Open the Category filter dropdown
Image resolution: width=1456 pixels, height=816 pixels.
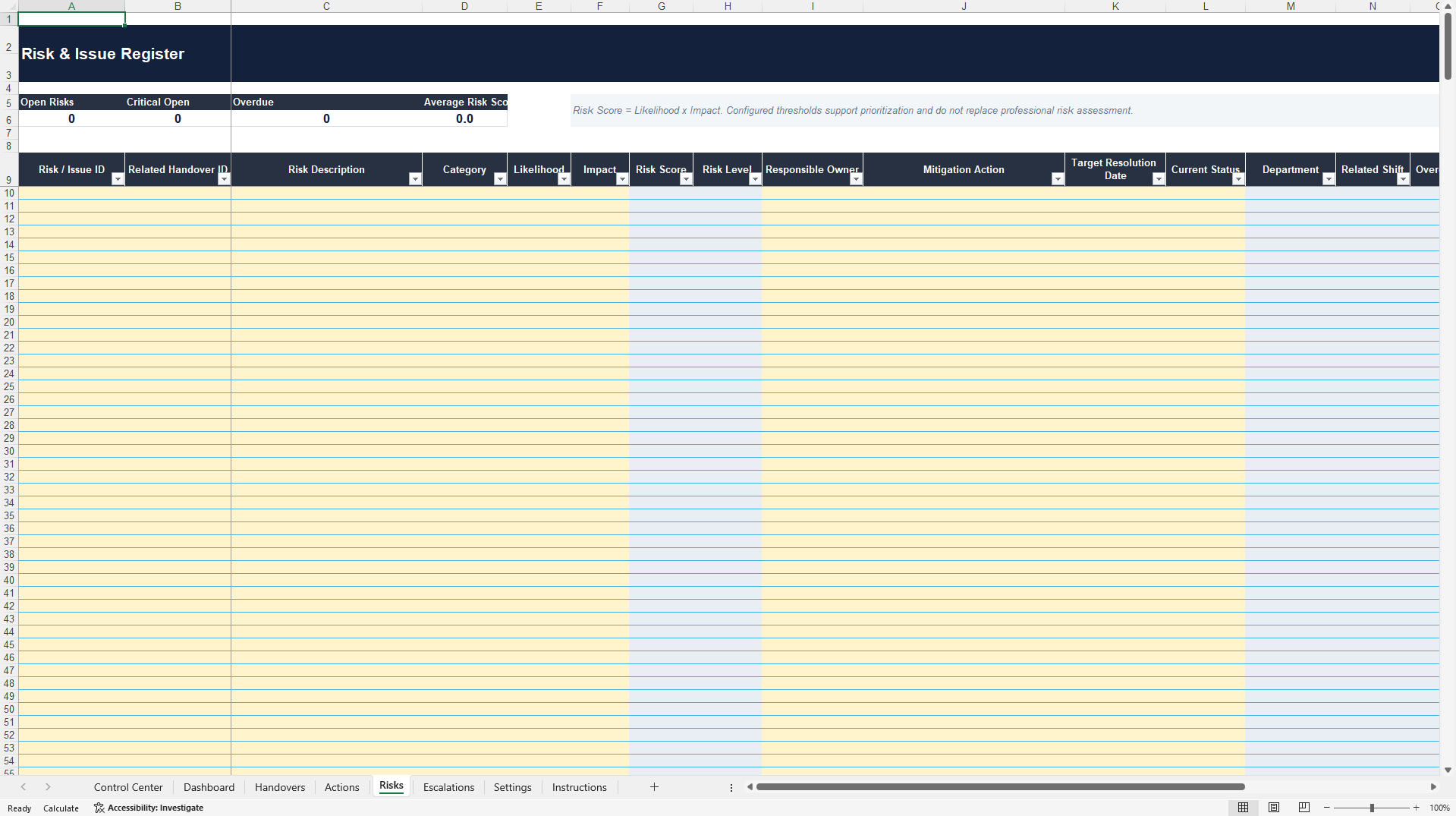tap(500, 179)
